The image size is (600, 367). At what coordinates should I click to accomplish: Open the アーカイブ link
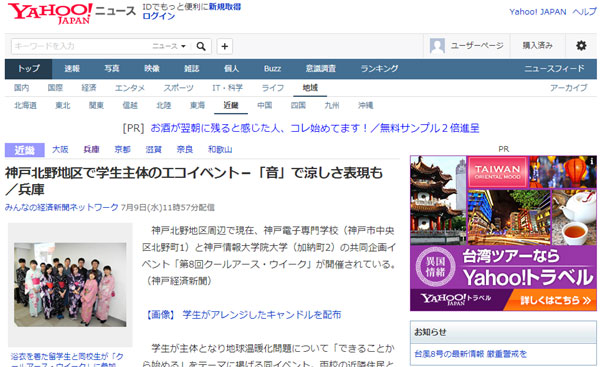click(568, 88)
